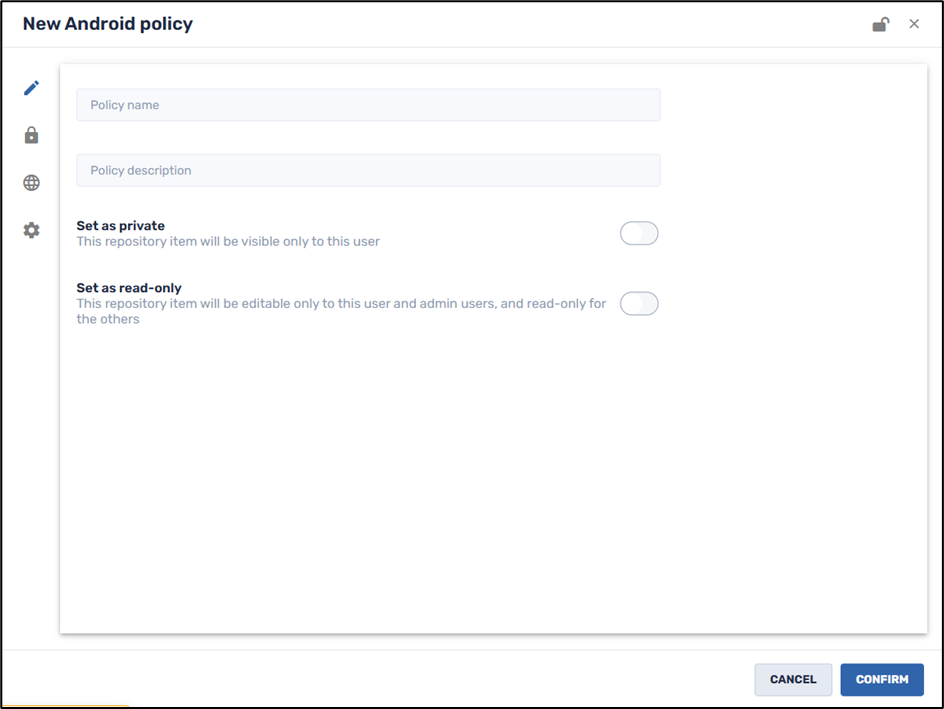The width and height of the screenshot is (944, 709).
Task: Open the gear settings section in sidebar
Action: click(x=31, y=230)
